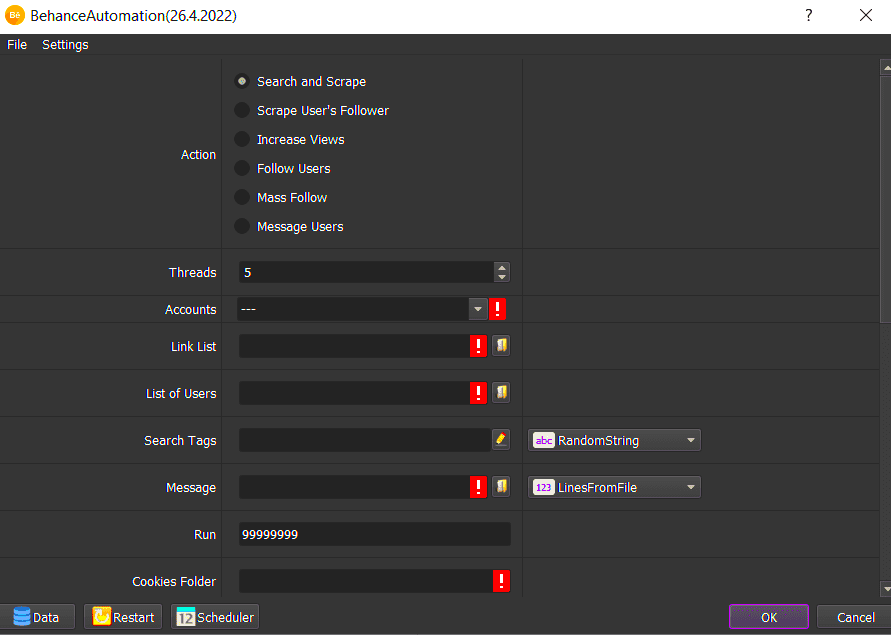
Task: Choose the Message Users action
Action: point(242,227)
